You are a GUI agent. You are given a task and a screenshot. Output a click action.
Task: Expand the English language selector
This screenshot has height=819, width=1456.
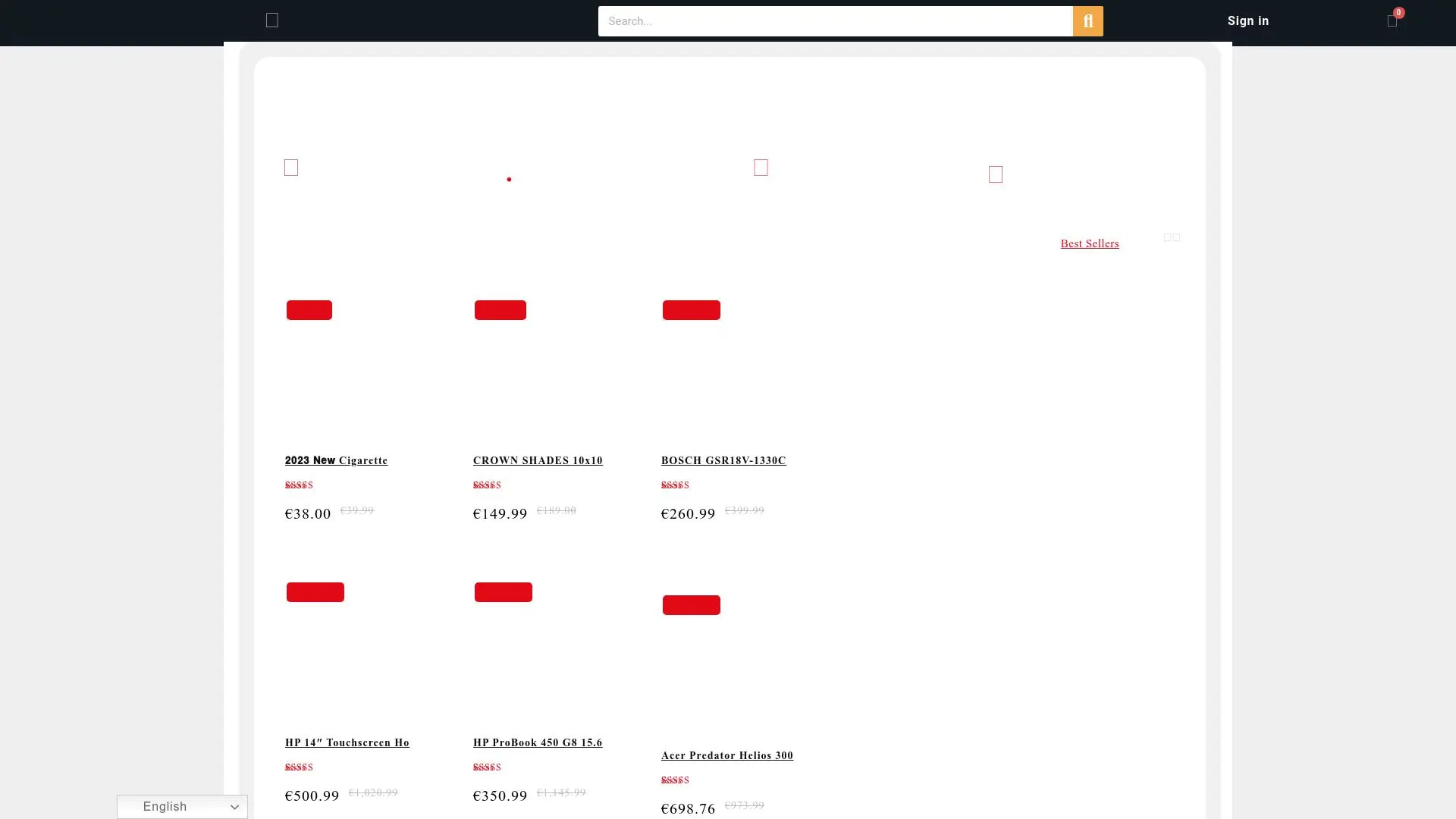182,806
